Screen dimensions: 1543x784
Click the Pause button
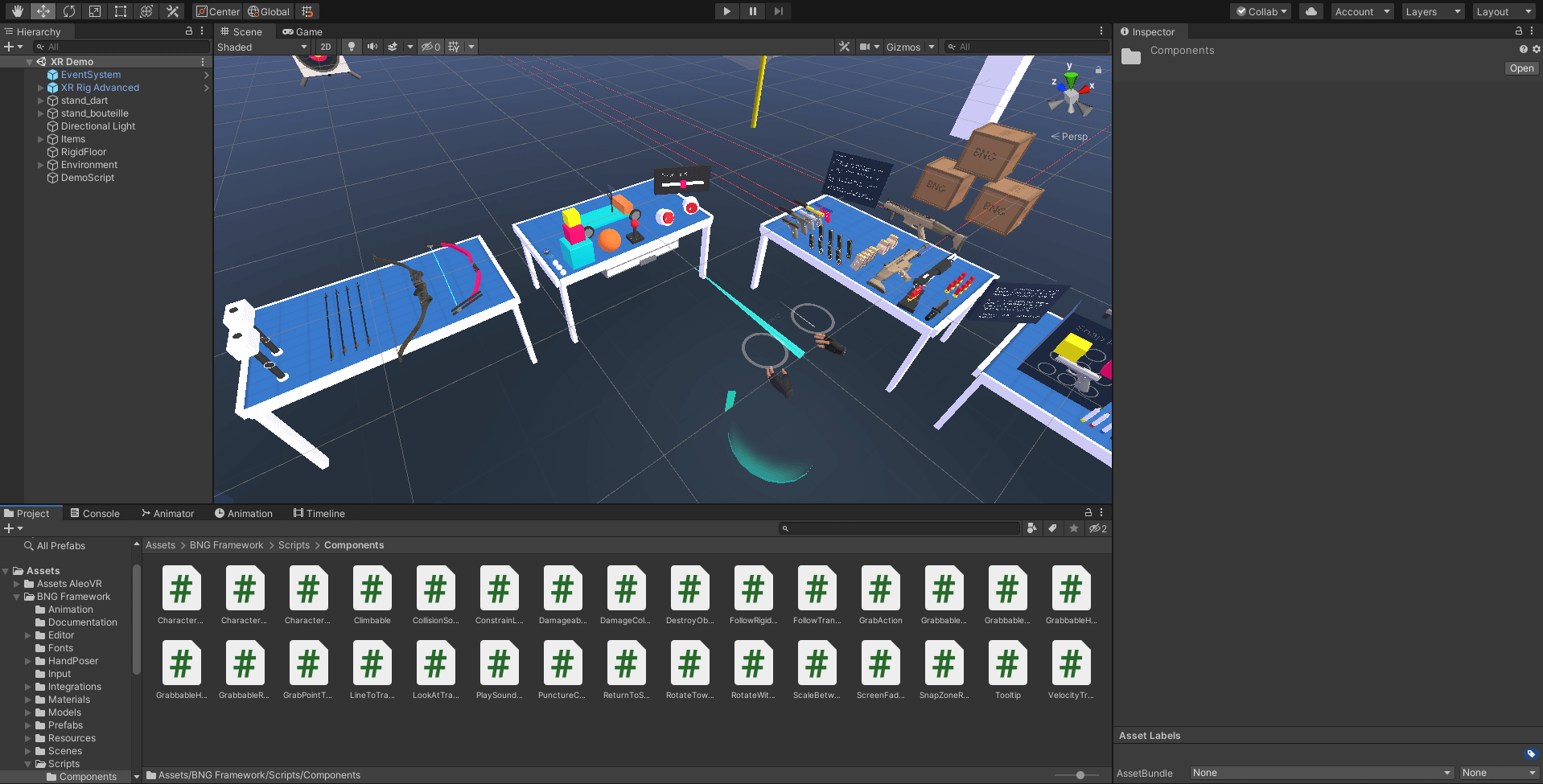(752, 11)
